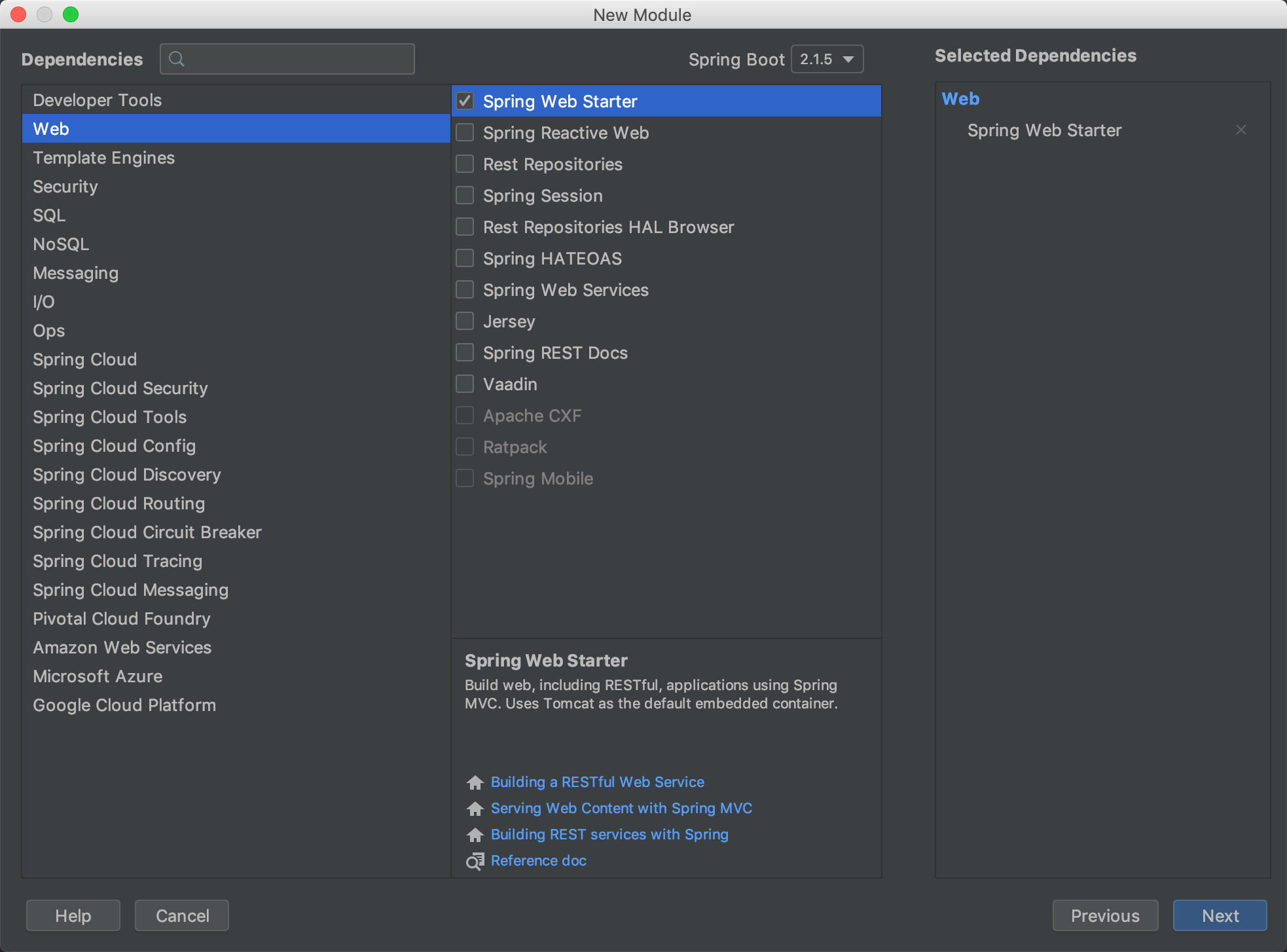
Task: Choose the Developer Tools category
Action: click(x=98, y=100)
